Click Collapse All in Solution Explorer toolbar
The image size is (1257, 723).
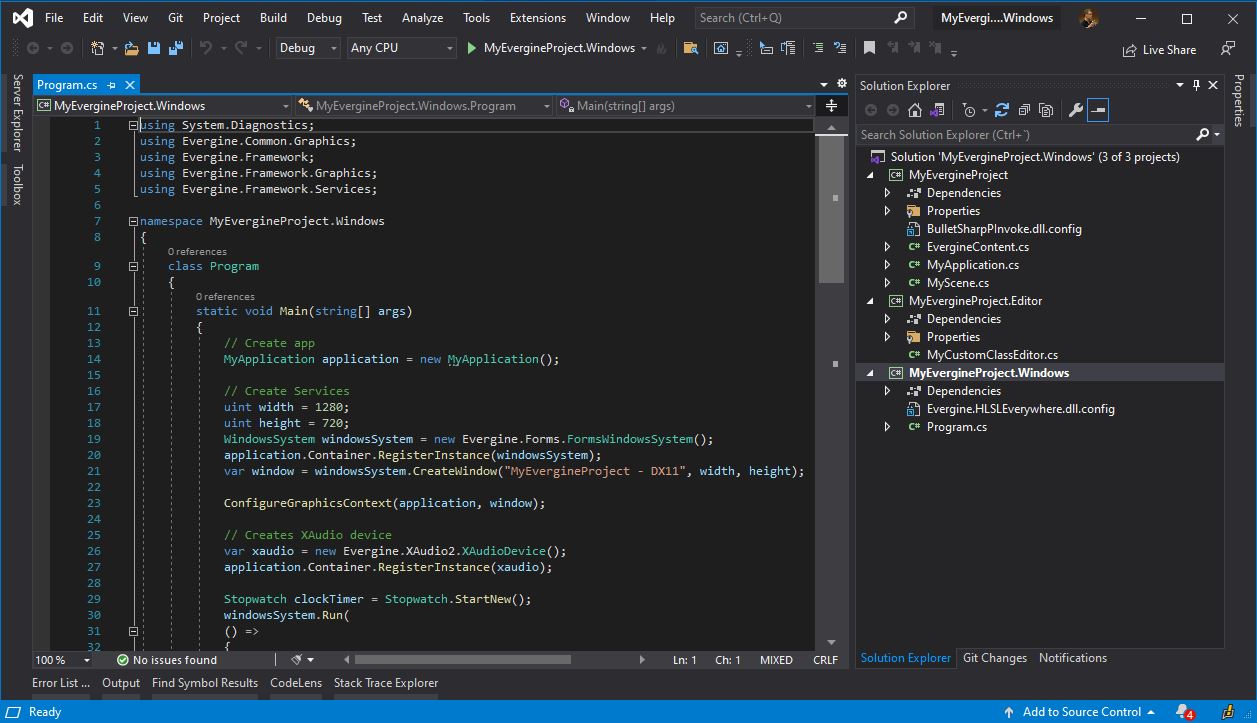coord(1023,110)
